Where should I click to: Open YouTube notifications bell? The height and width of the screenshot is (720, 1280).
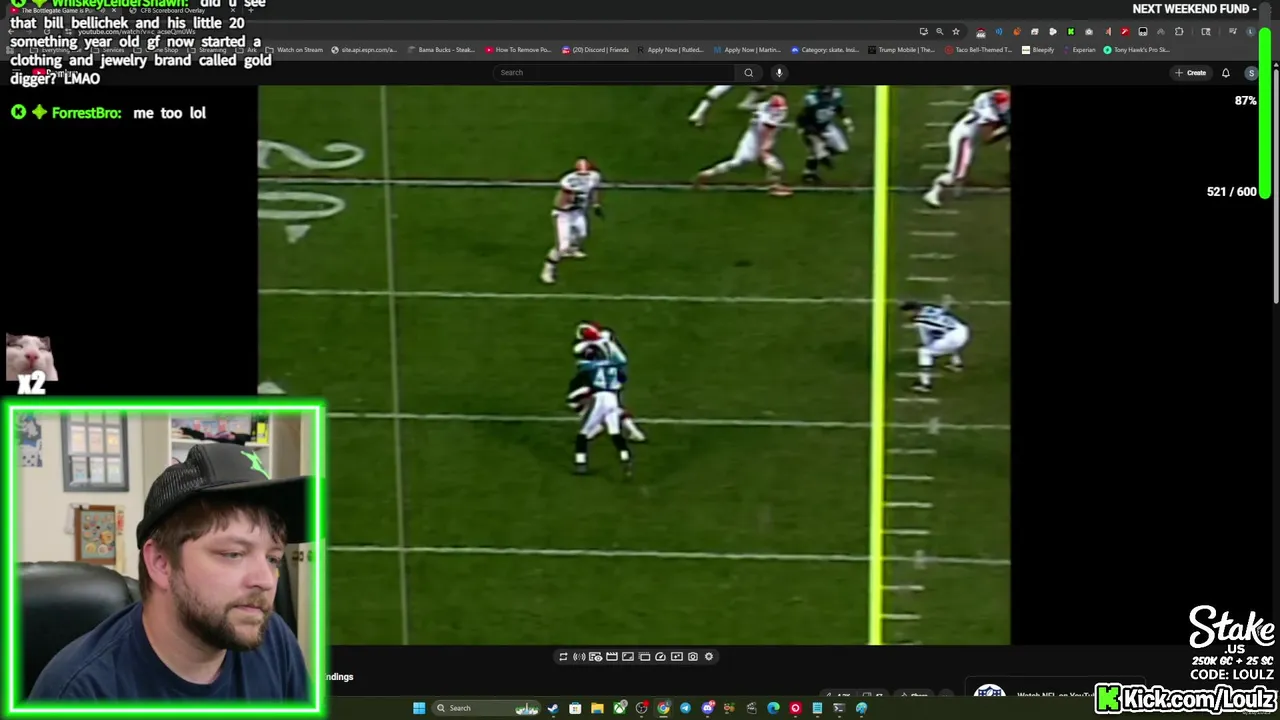coord(1225,72)
